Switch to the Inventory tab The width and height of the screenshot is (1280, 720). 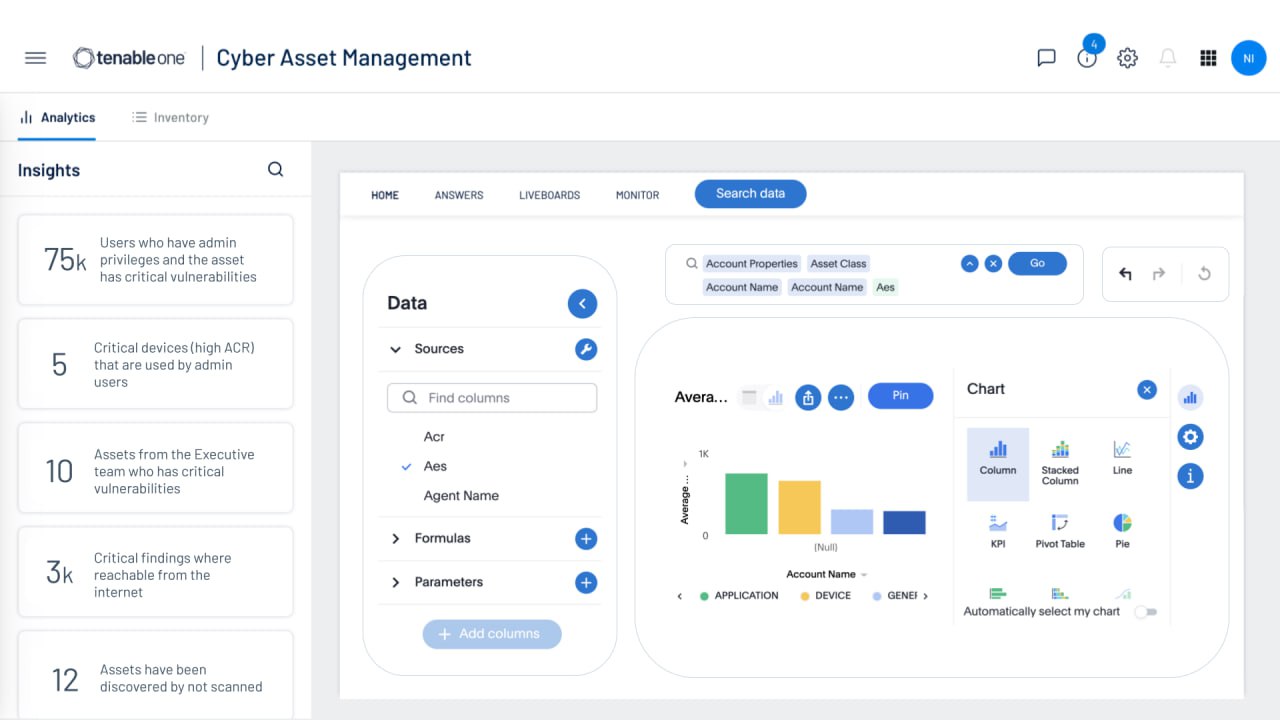pos(170,117)
